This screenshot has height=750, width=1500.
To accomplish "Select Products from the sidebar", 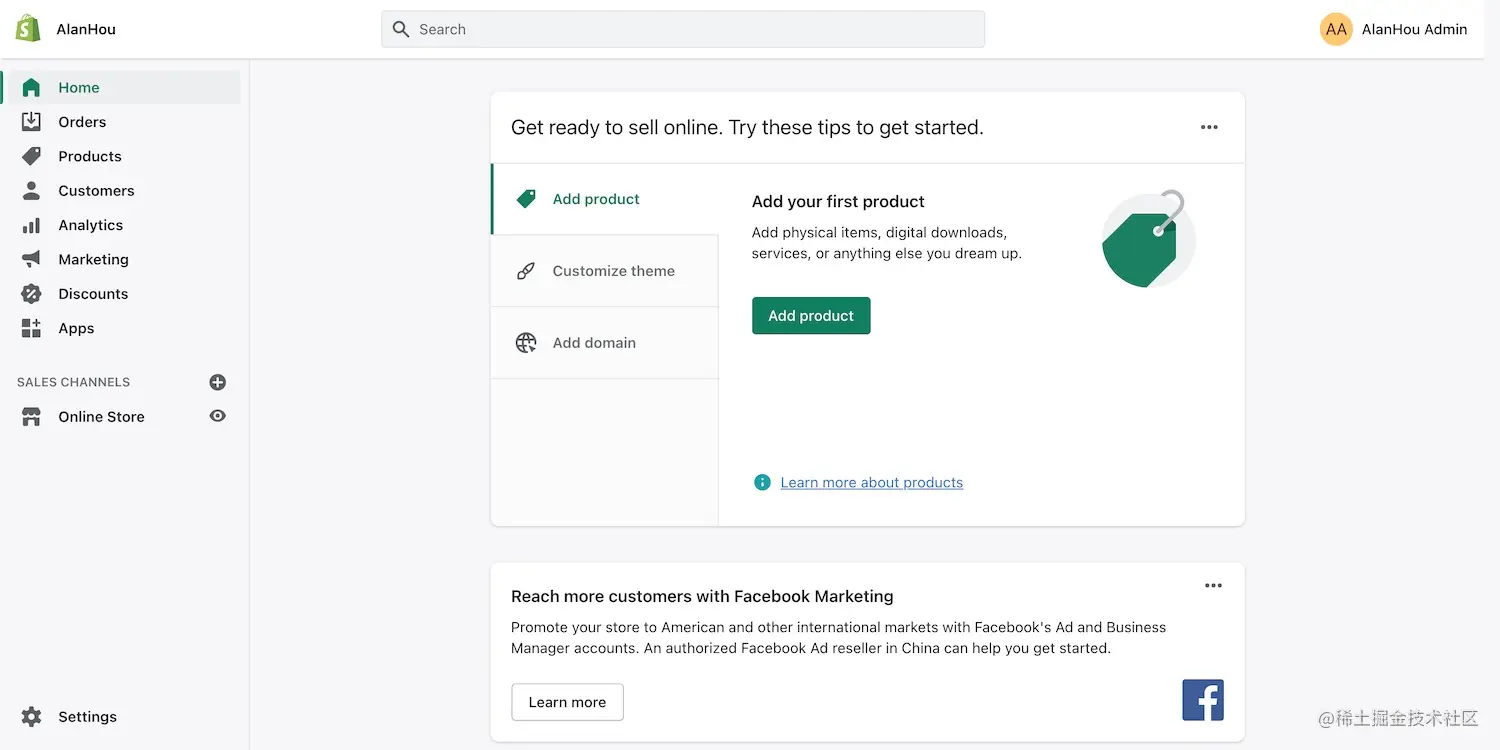I will point(89,156).
